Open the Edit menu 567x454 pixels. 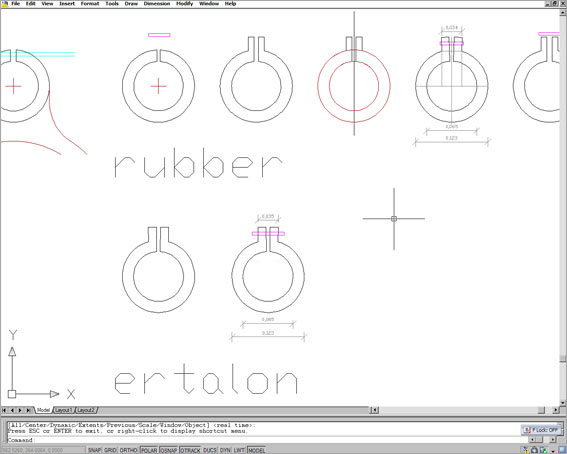pyautogui.click(x=30, y=4)
